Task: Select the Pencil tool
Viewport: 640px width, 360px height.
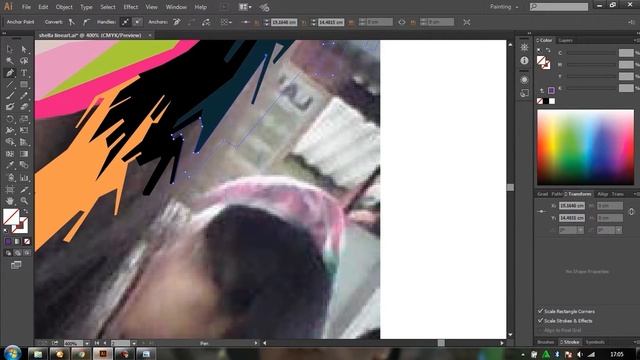Action: [x=24, y=96]
